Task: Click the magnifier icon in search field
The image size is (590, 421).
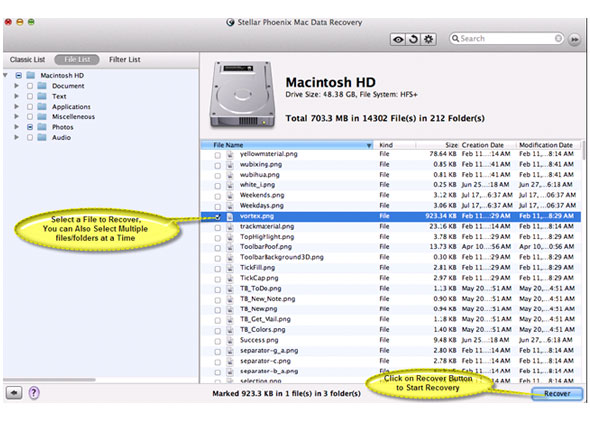Action: coord(455,38)
